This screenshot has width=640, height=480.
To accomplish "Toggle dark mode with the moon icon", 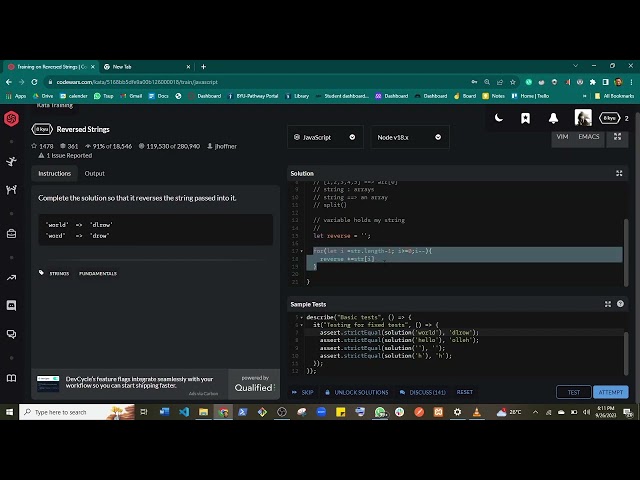I will 499,118.
